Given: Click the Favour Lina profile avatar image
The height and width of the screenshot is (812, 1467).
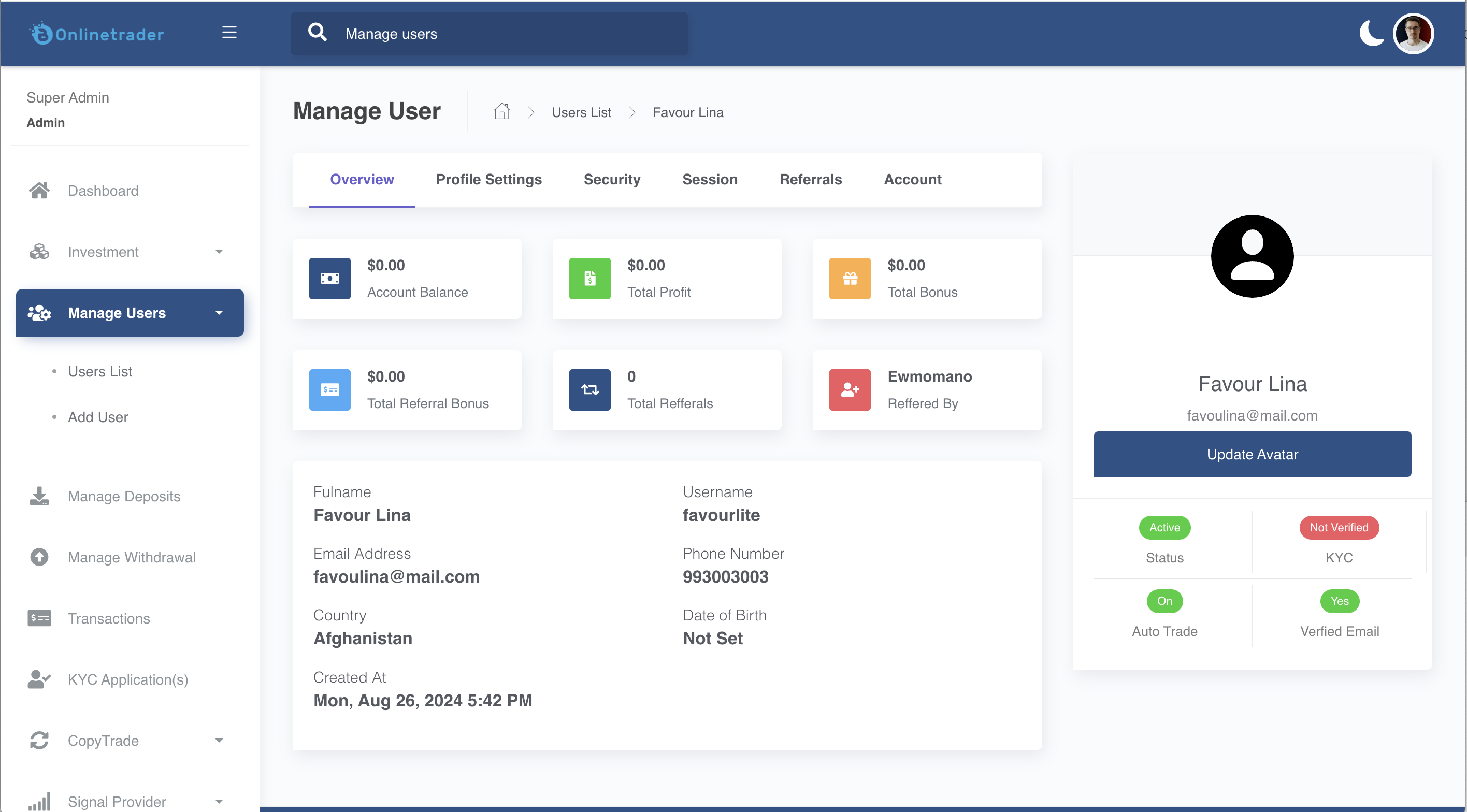Looking at the screenshot, I should (1252, 256).
